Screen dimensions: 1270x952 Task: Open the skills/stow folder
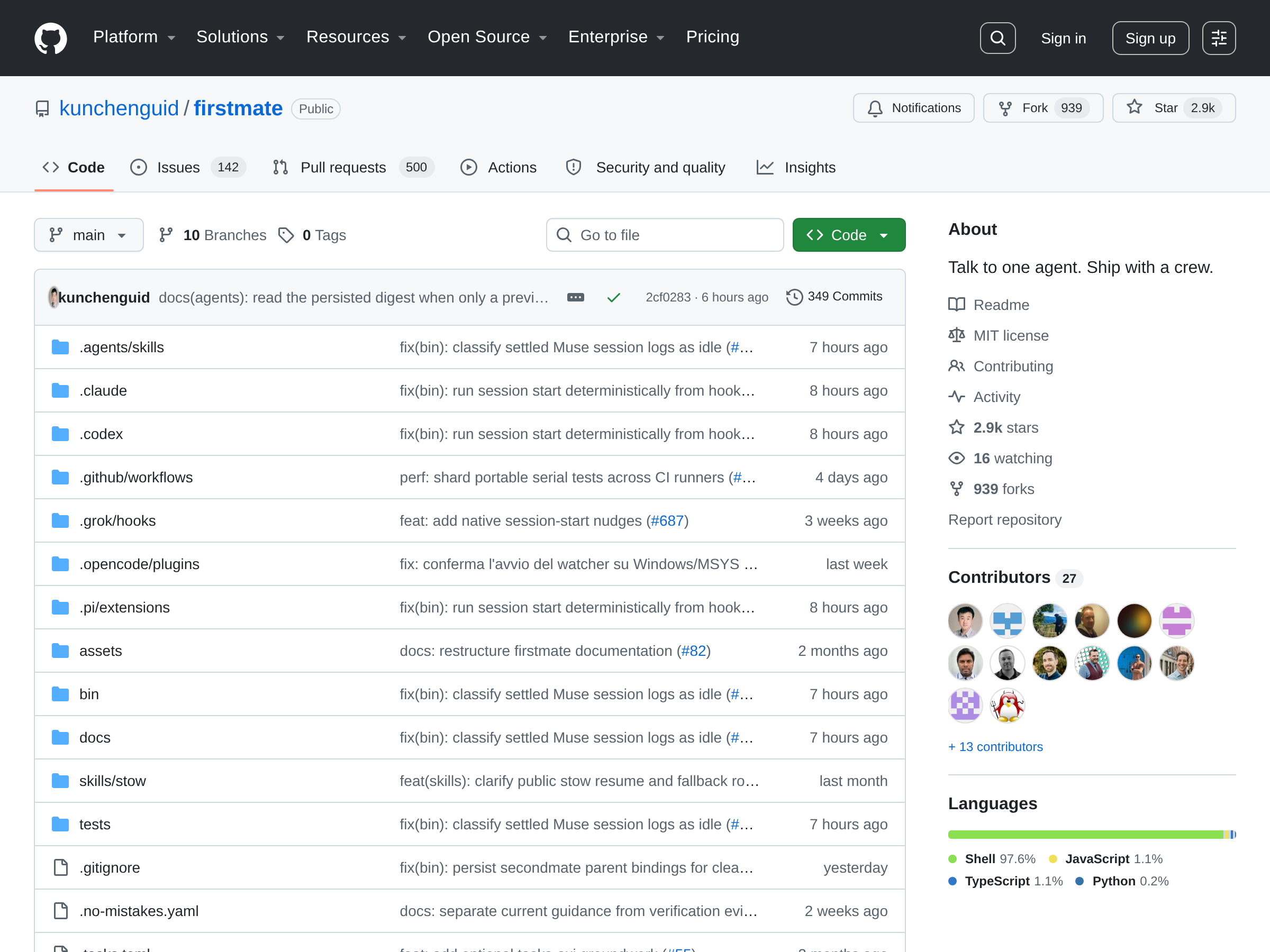point(113,781)
